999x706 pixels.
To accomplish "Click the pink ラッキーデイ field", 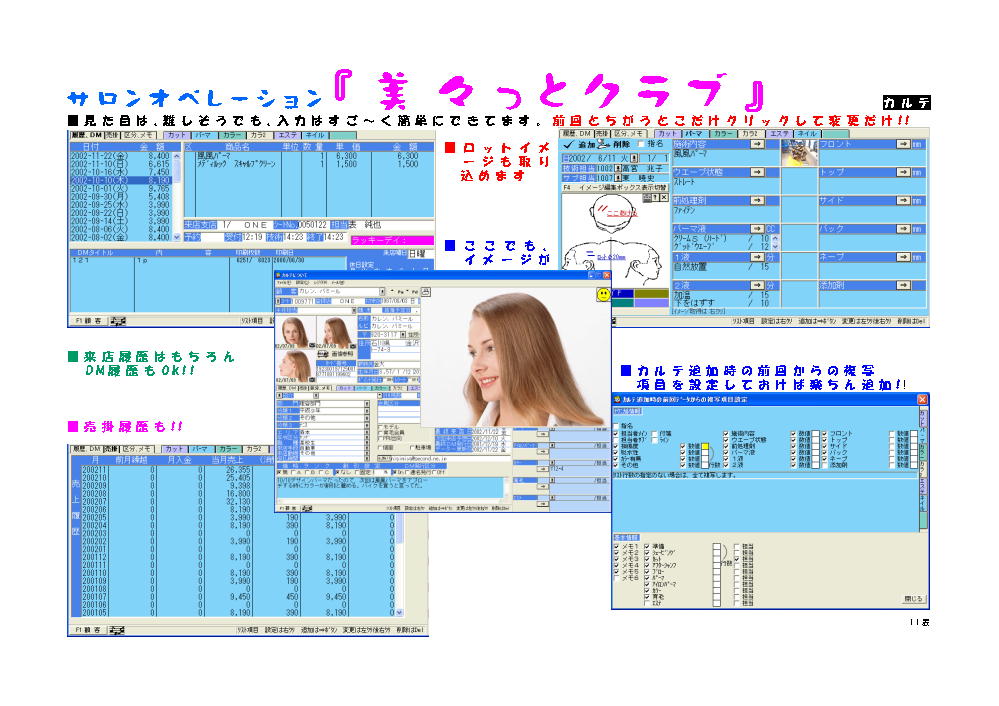I will (x=392, y=240).
